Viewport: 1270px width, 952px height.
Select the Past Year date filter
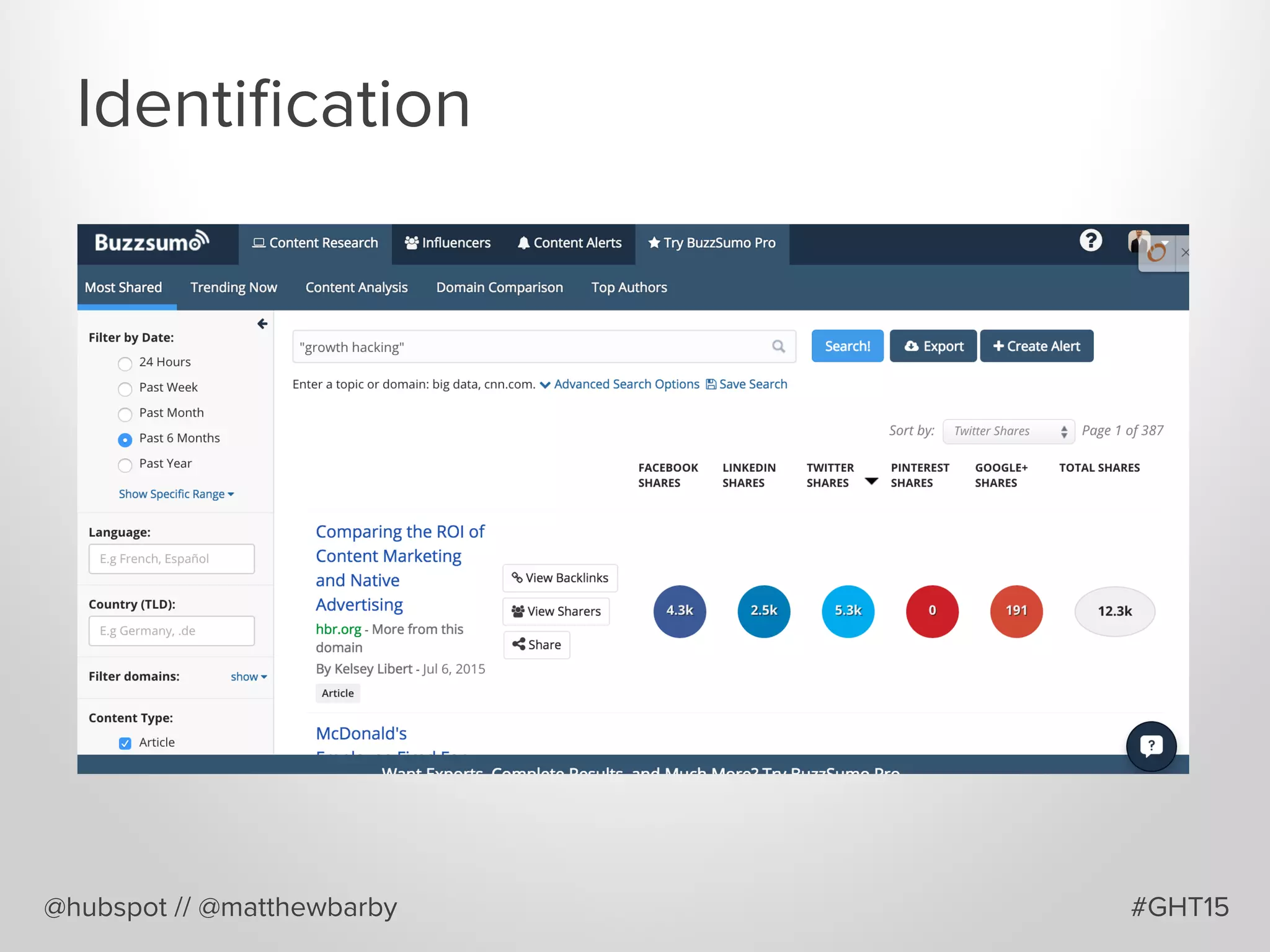125,465
